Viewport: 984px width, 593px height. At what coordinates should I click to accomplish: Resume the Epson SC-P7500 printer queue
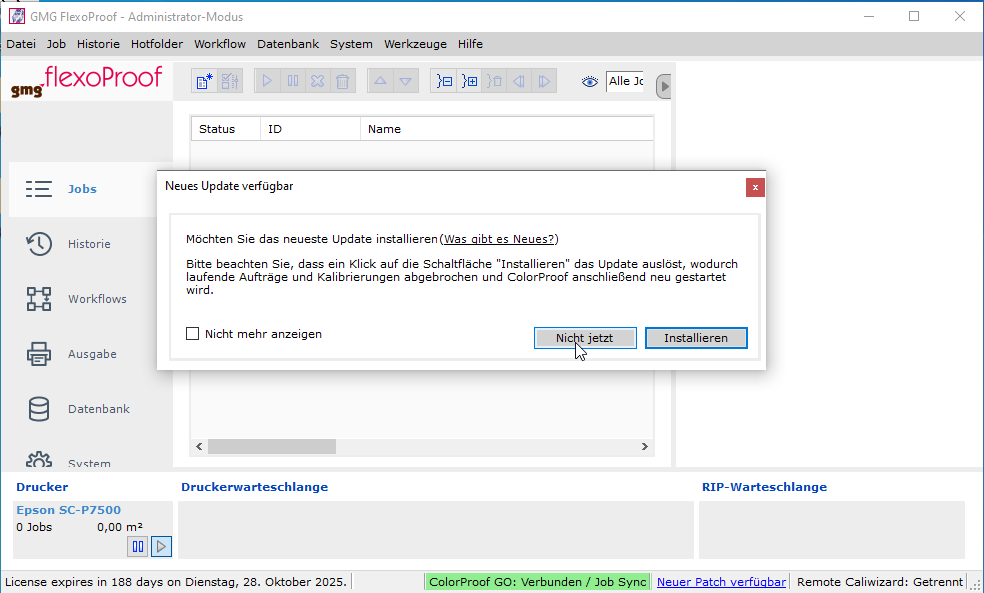161,547
